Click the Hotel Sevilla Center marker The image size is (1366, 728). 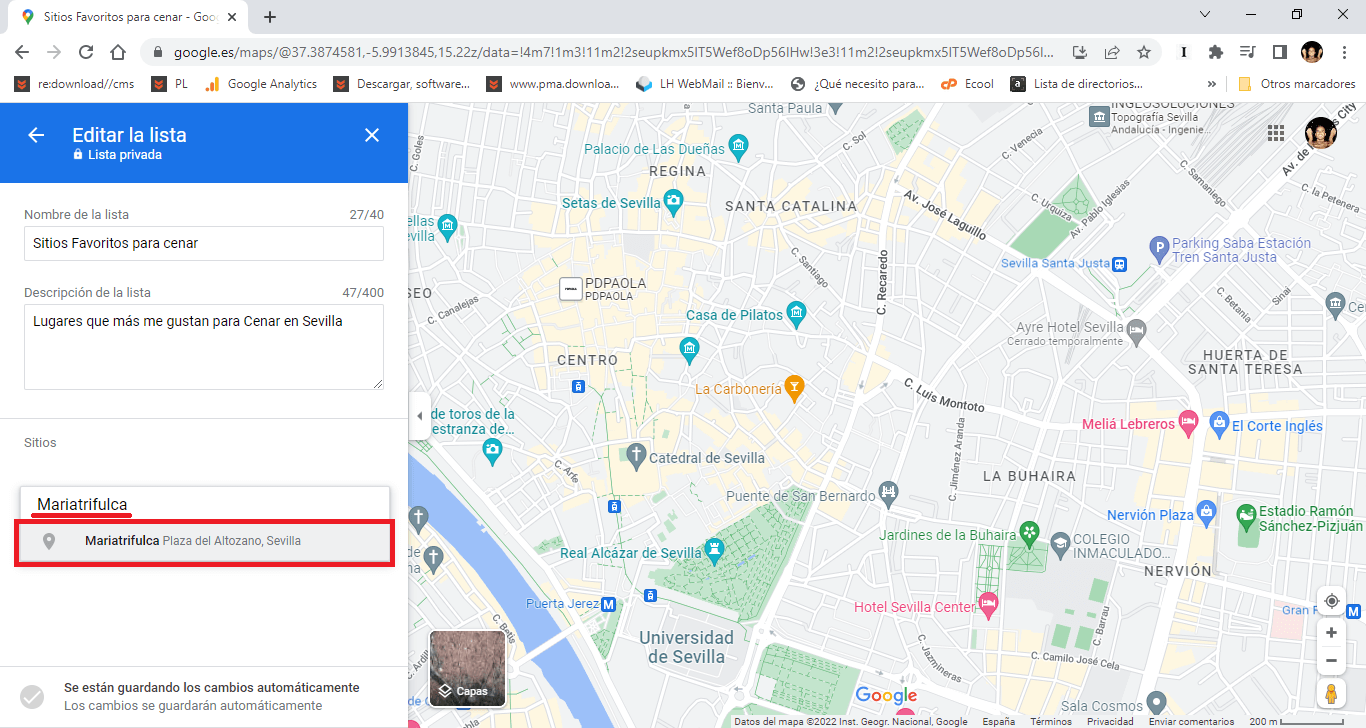point(988,603)
